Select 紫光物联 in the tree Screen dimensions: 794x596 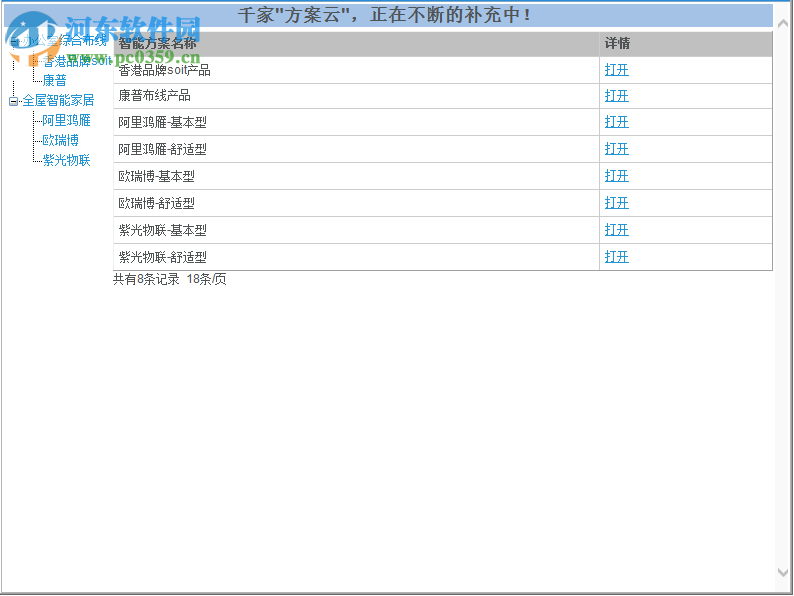coord(66,161)
